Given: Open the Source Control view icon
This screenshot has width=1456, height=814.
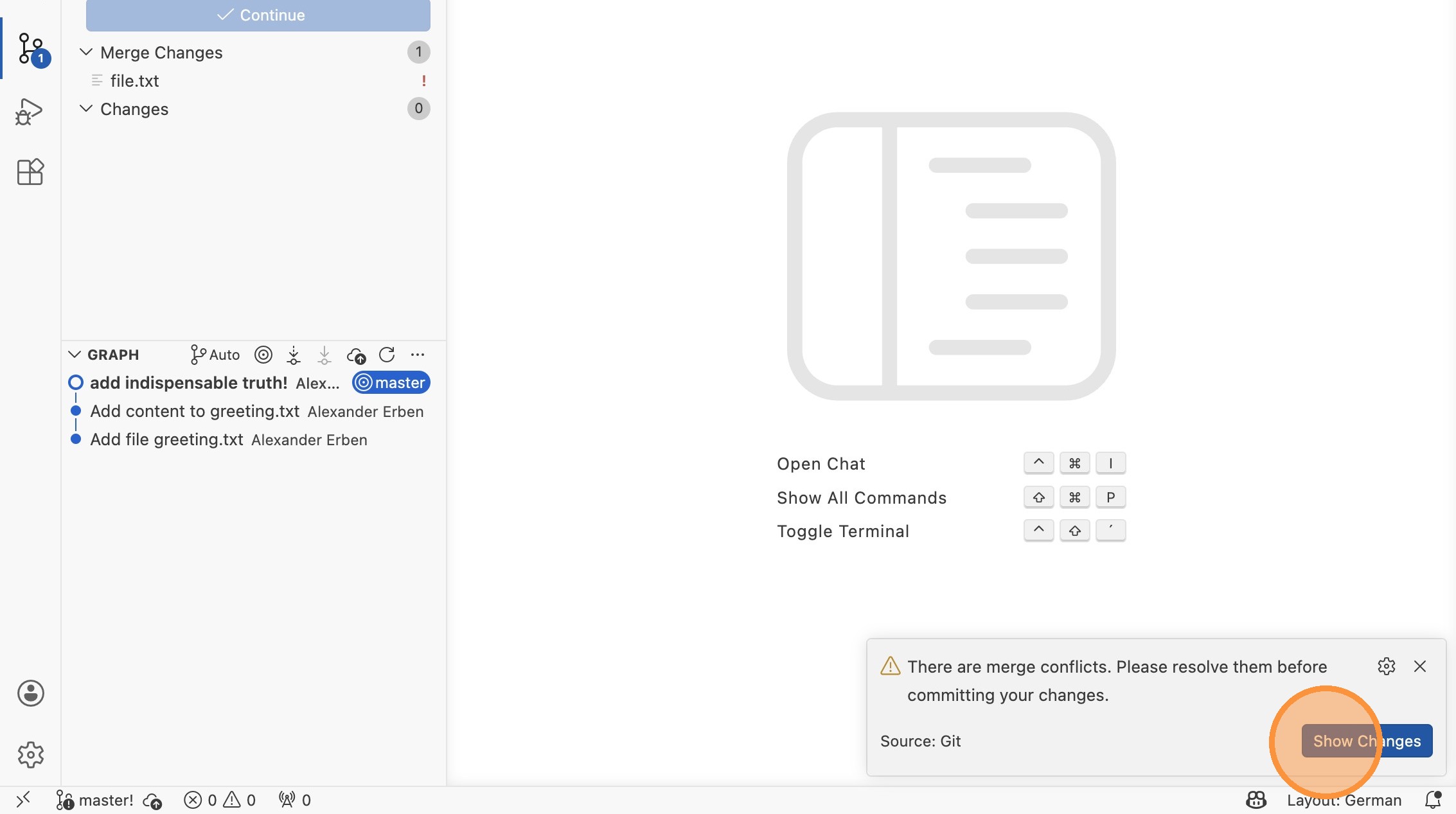Looking at the screenshot, I should (x=30, y=48).
